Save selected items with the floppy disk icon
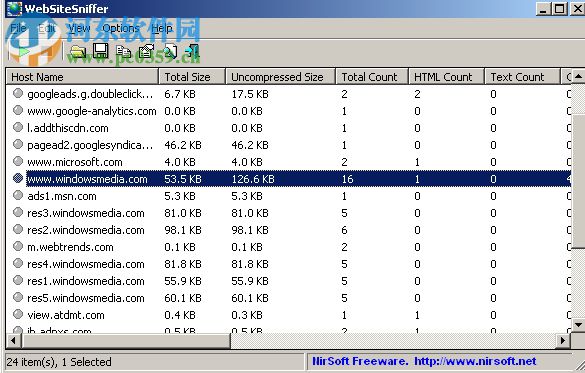Screen dimensions: 585x373 [x=100, y=51]
